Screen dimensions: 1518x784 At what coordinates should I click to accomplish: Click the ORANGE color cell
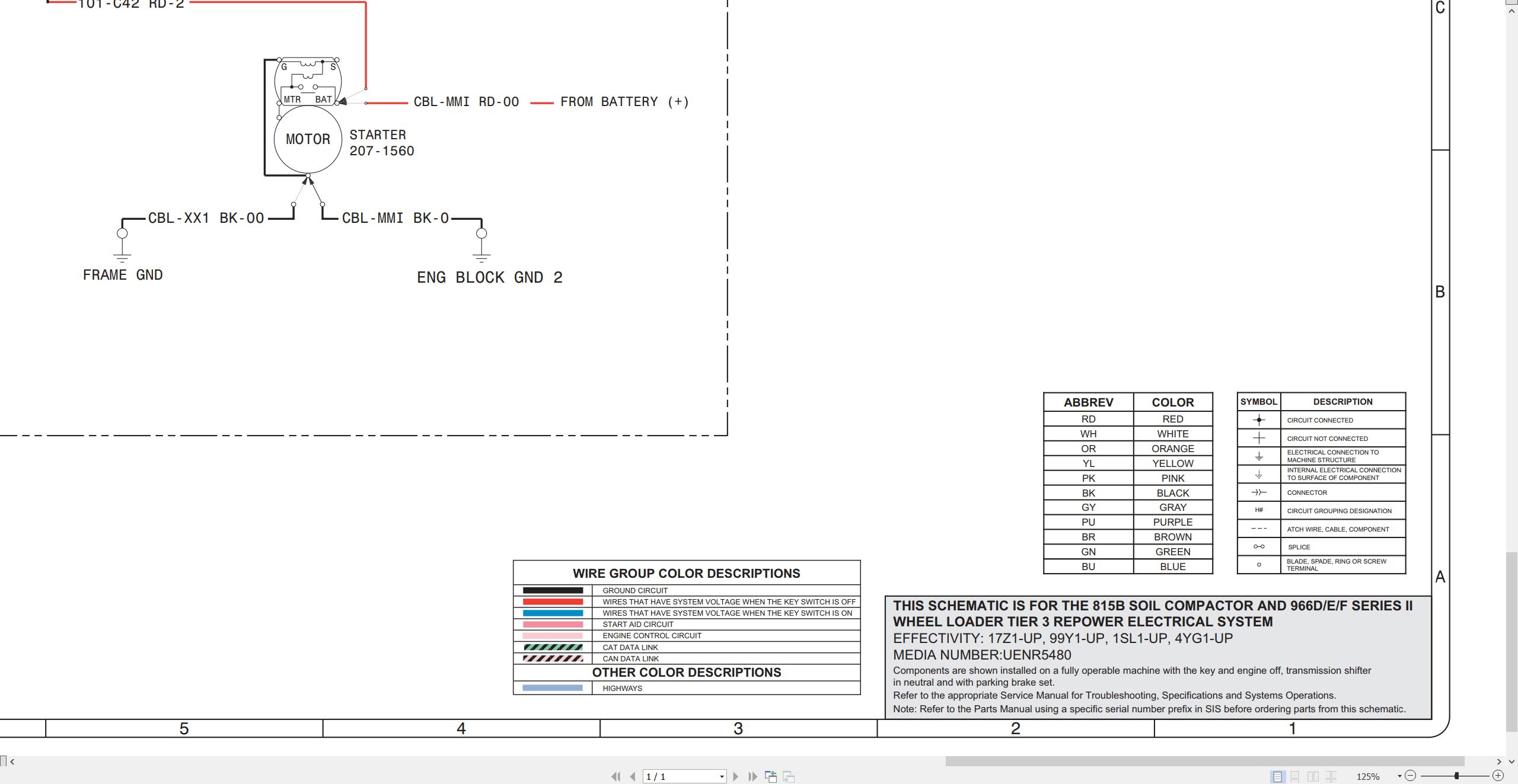[1172, 449]
